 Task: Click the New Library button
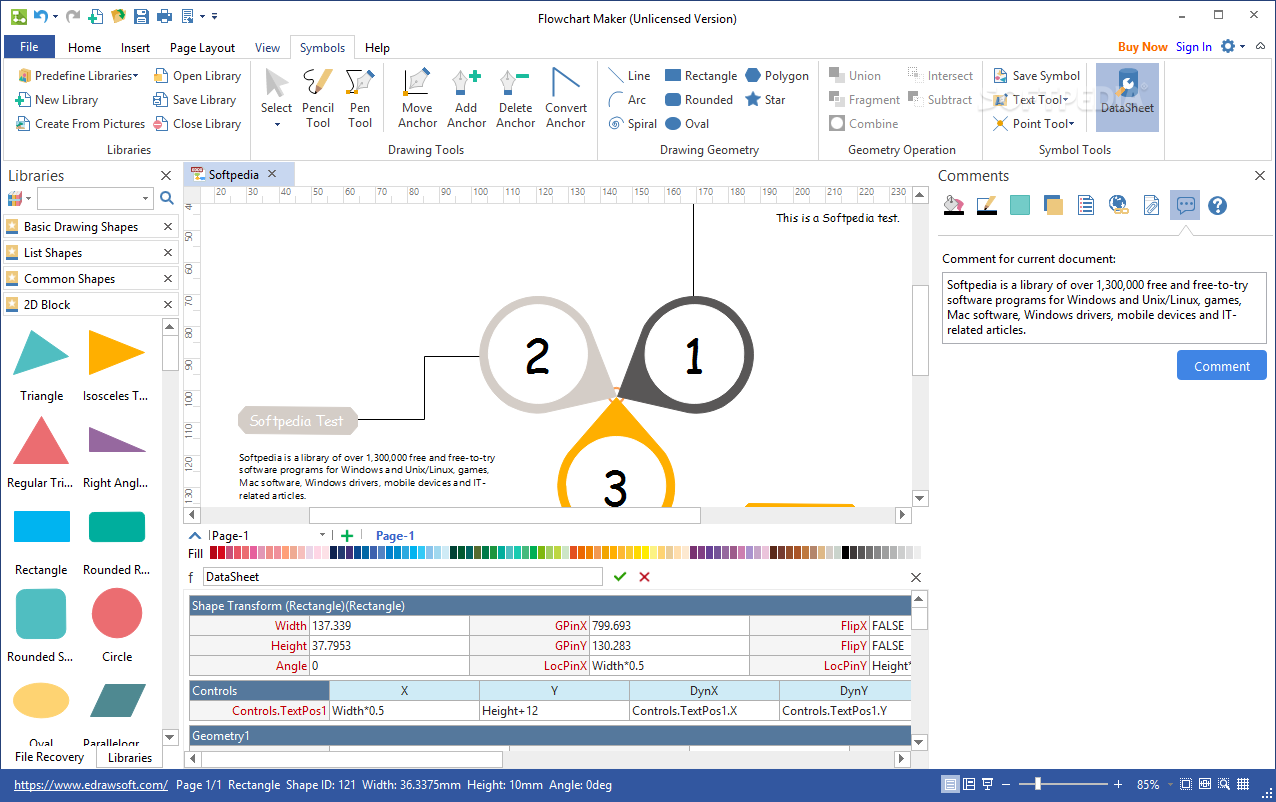pos(57,100)
